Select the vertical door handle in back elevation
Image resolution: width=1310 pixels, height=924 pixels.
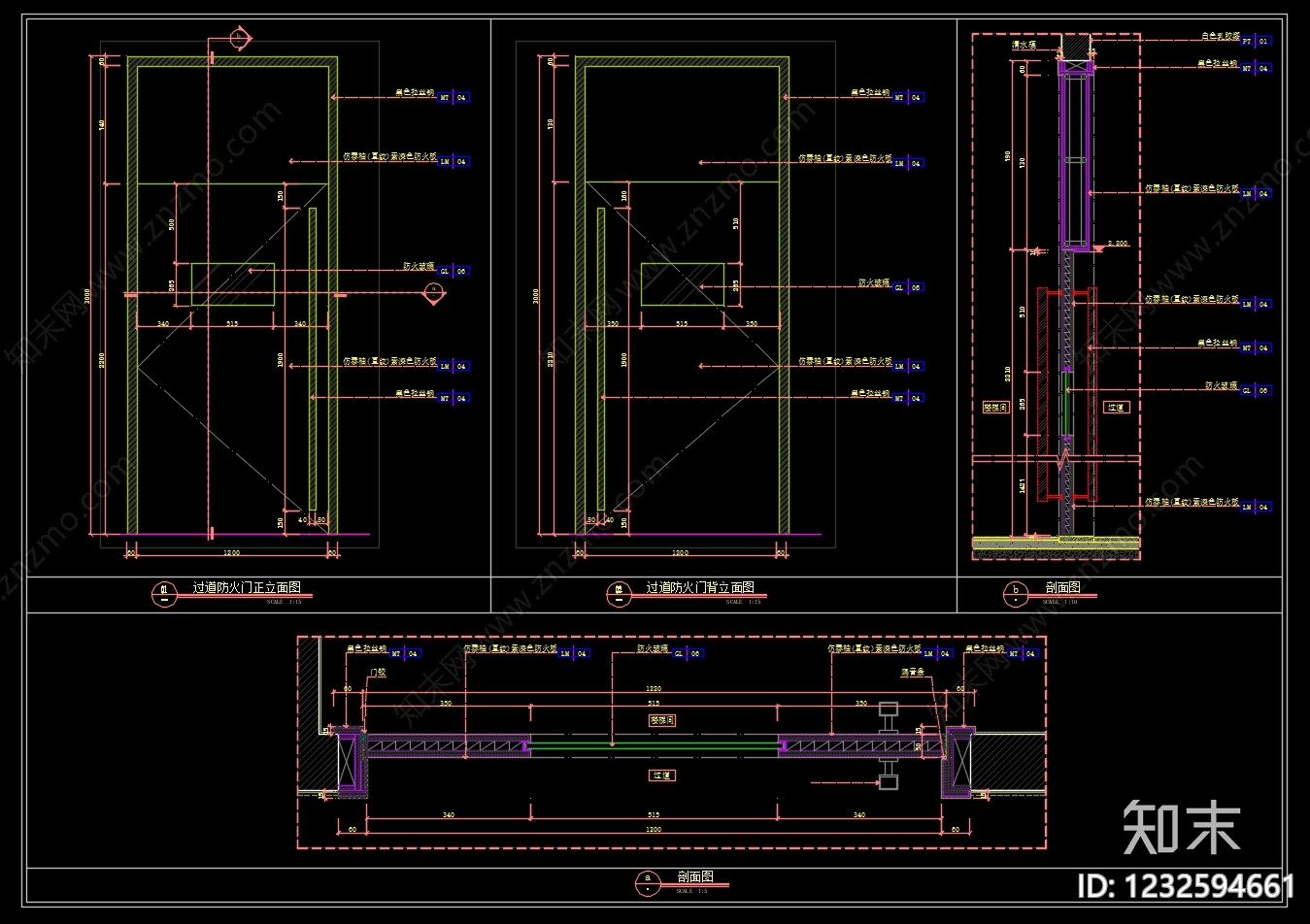[x=601, y=359]
